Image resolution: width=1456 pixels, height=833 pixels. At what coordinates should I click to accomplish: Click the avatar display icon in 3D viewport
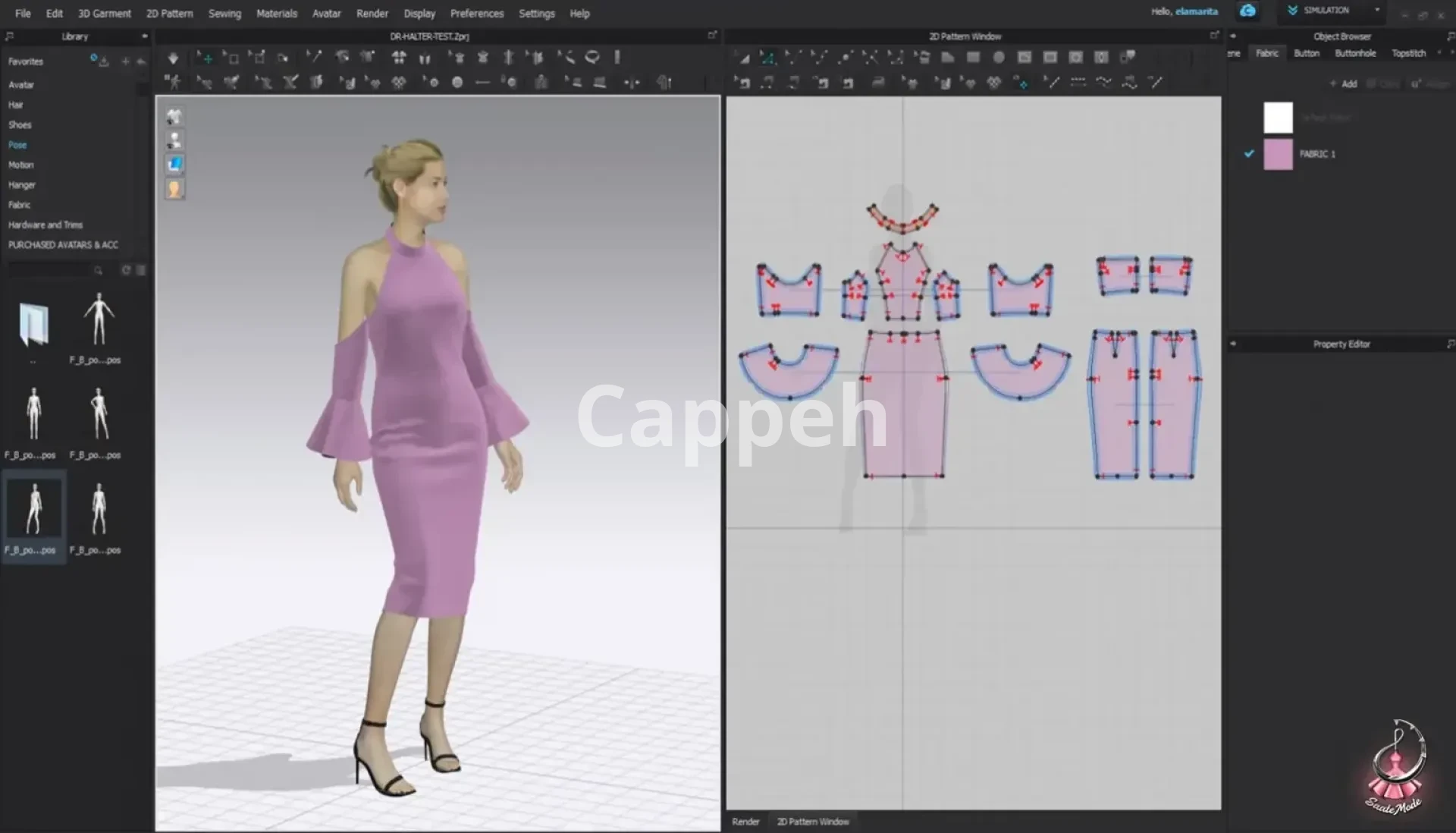point(174,140)
